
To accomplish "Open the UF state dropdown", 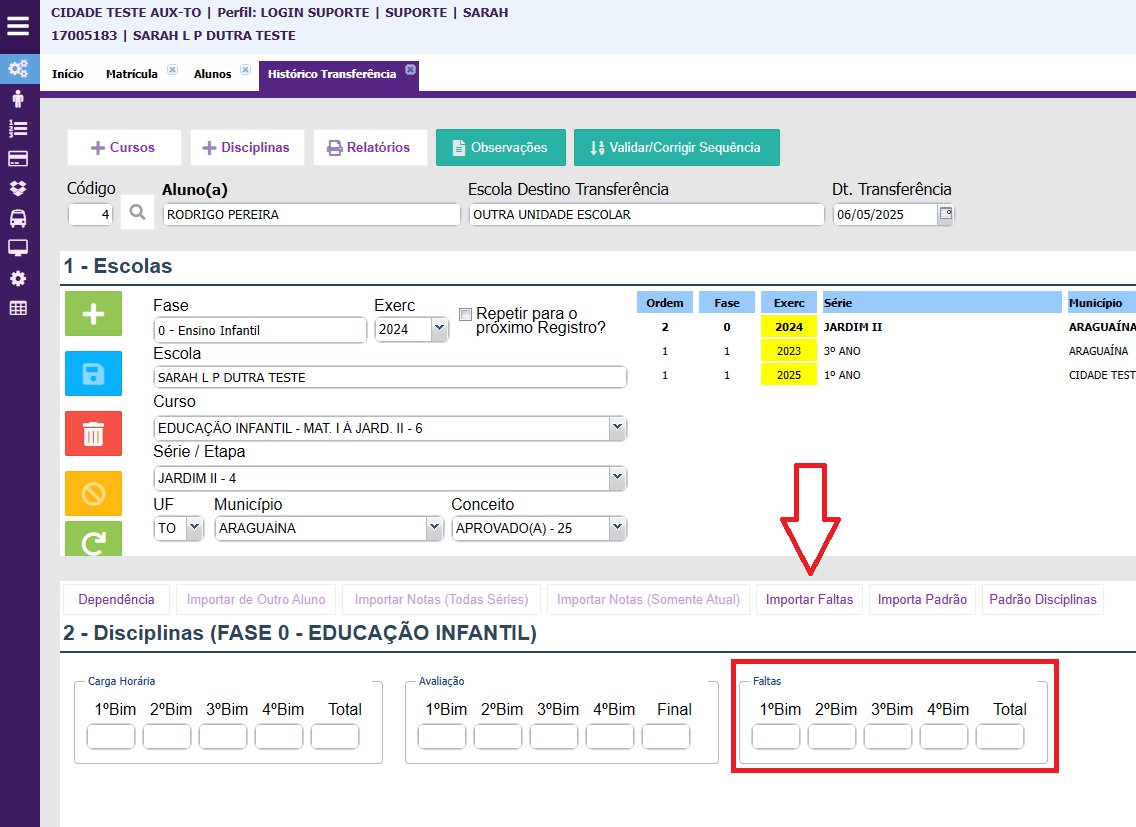I will (x=194, y=528).
